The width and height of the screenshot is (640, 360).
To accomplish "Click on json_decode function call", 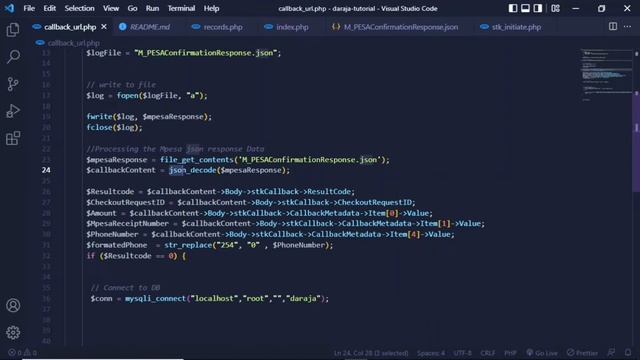I will (192, 170).
